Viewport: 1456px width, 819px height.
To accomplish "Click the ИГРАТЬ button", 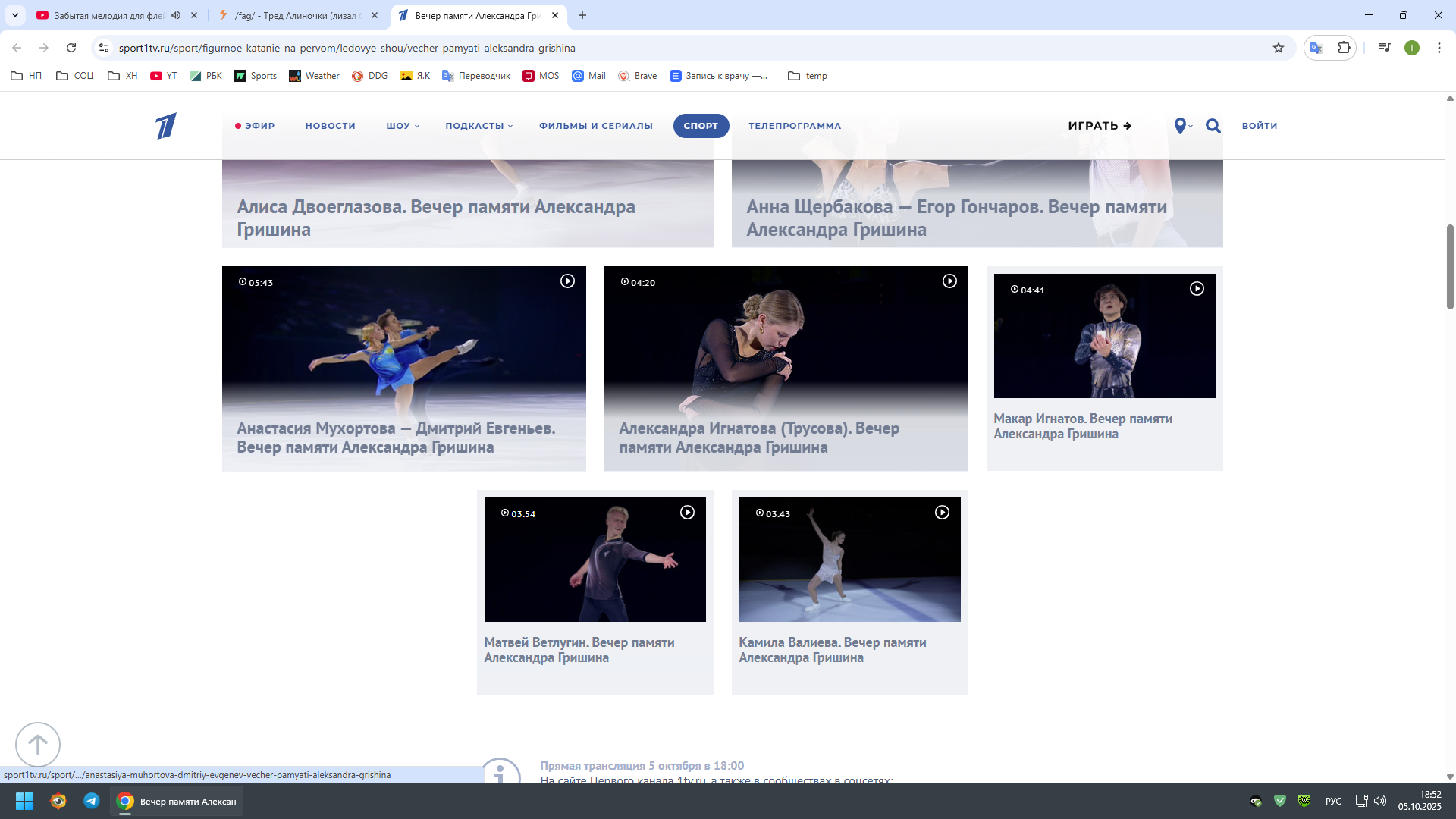I will point(1099,126).
